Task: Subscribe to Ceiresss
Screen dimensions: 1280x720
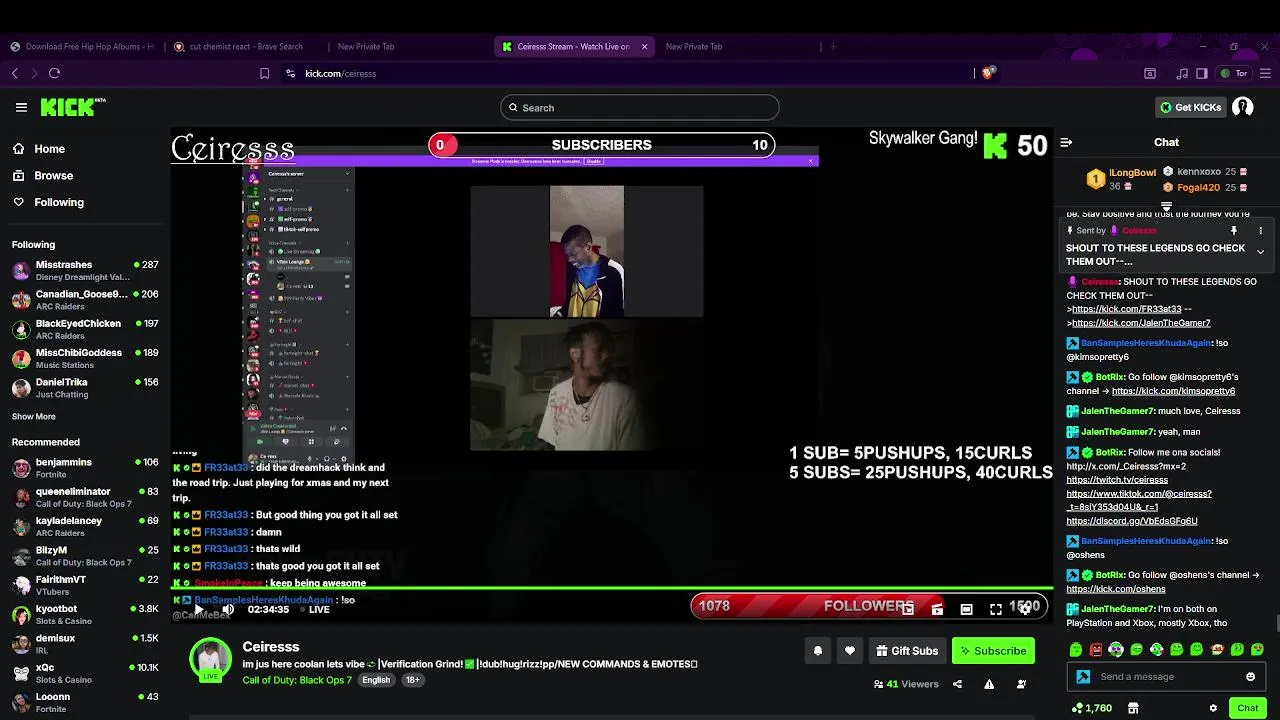Action: tap(993, 651)
